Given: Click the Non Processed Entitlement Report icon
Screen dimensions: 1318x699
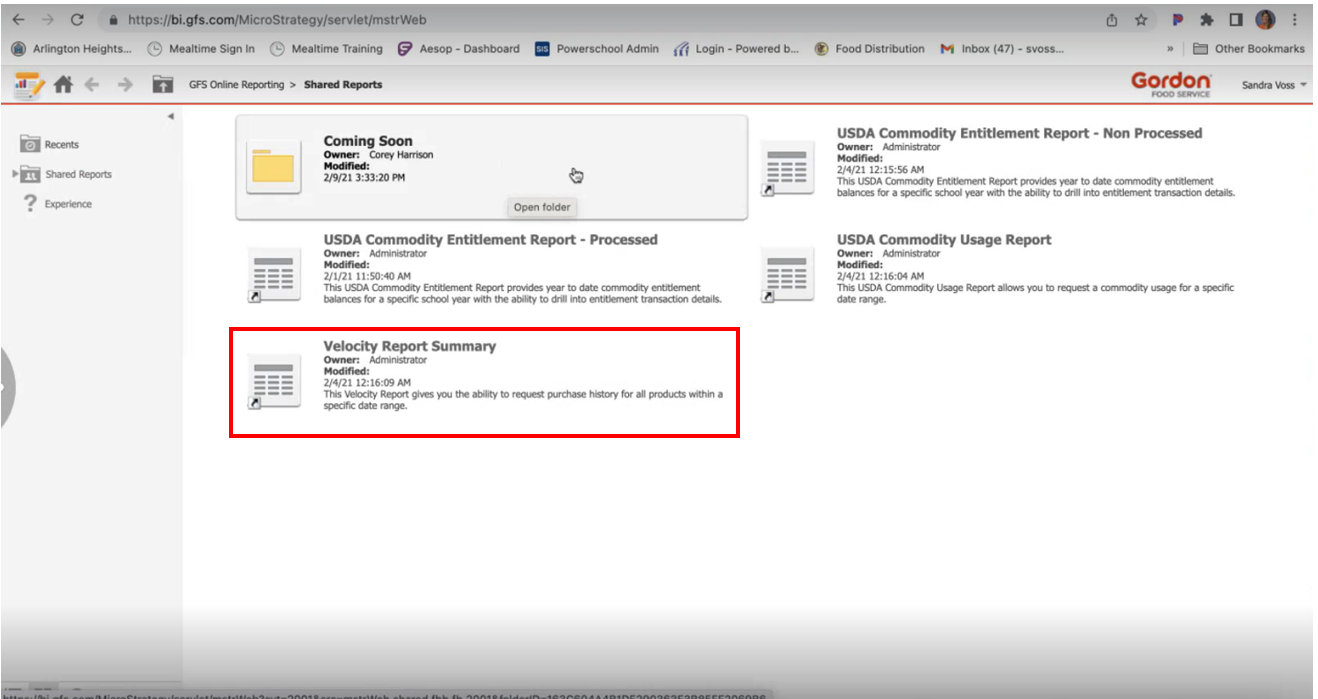Looking at the screenshot, I should point(787,166).
